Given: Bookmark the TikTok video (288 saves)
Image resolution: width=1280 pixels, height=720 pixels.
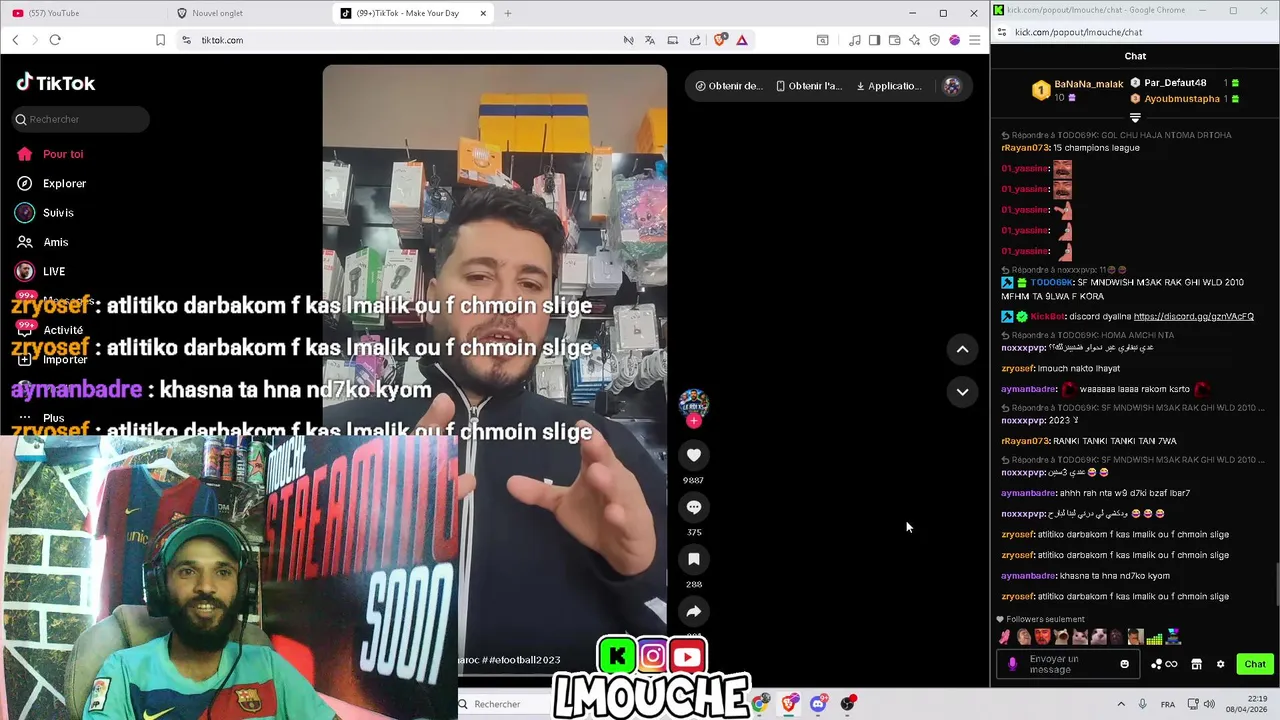Looking at the screenshot, I should pos(694,559).
